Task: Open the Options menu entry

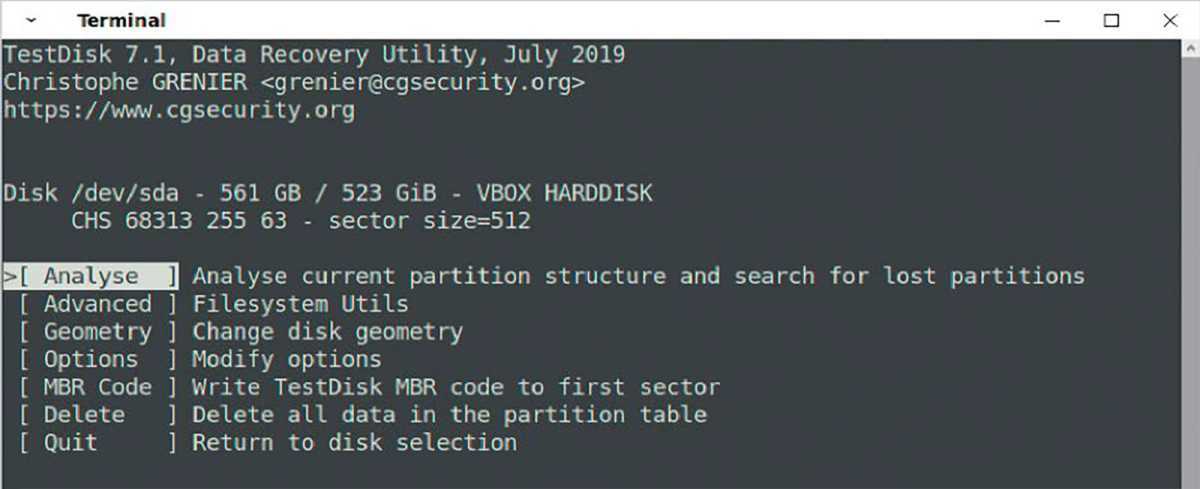Action: pyautogui.click(x=91, y=359)
